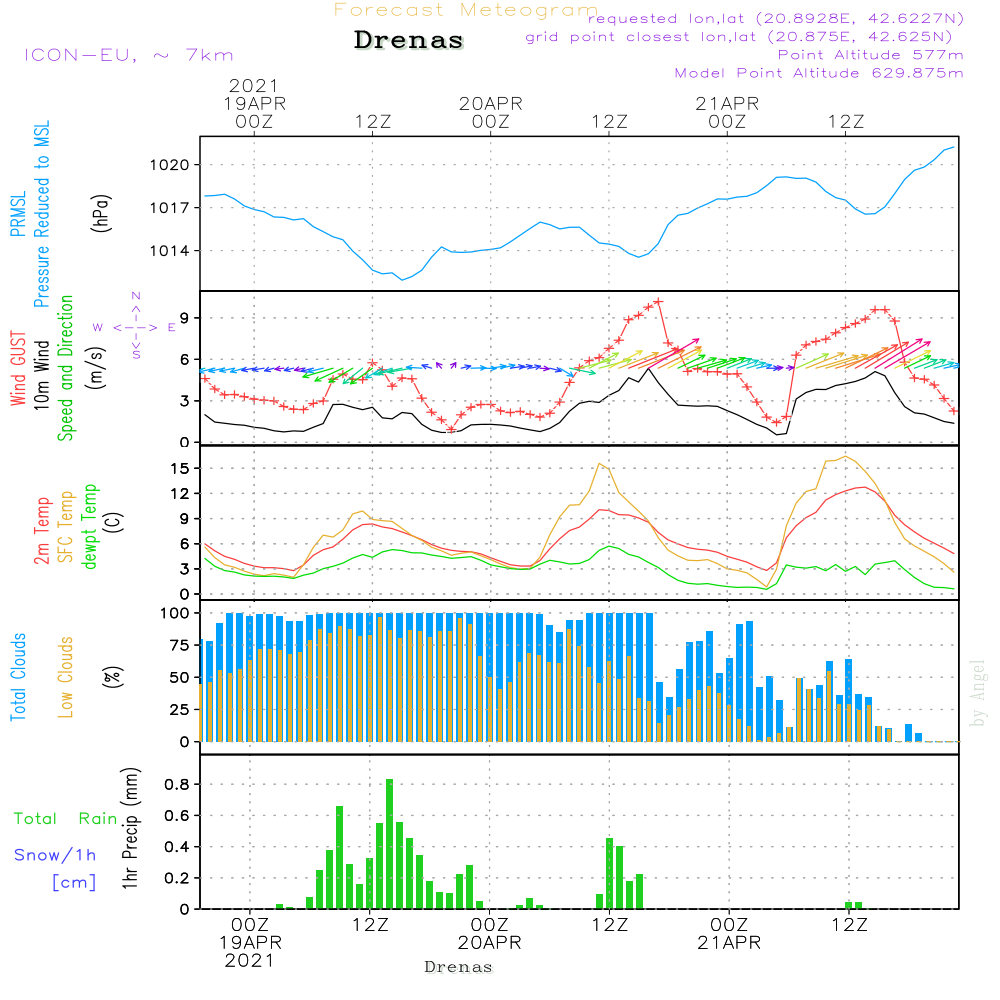Click the green "Speed and Direction" label
The width and height of the screenshot is (1000, 1000).
[x=65, y=368]
